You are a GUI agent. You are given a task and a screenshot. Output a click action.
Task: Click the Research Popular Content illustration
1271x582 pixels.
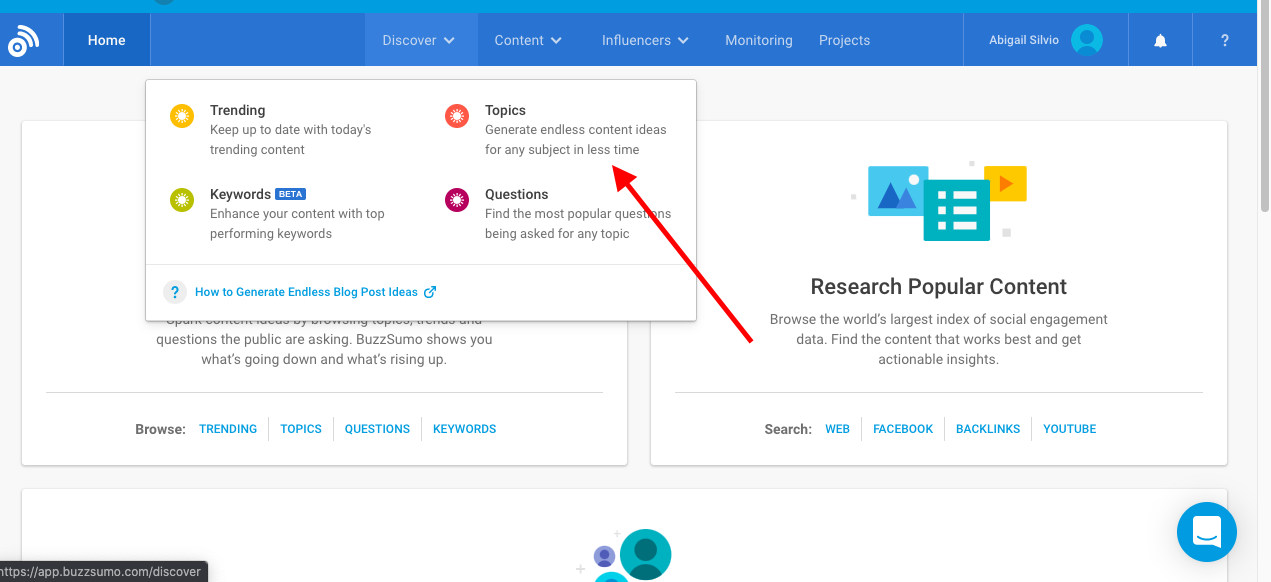pyautogui.click(x=938, y=200)
